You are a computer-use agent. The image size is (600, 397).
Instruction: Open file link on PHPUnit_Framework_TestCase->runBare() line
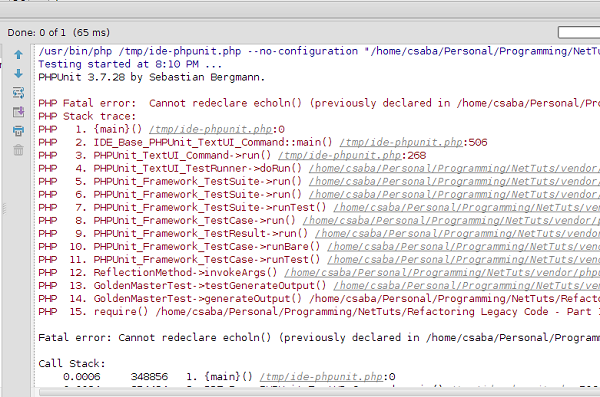[x=463, y=247]
